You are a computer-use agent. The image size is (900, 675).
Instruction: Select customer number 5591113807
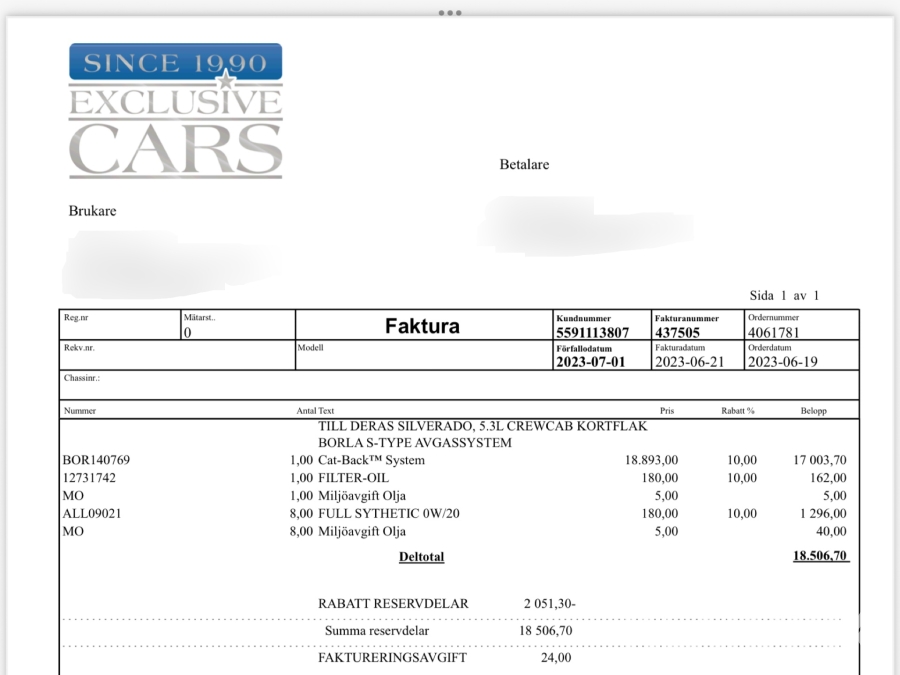(593, 333)
